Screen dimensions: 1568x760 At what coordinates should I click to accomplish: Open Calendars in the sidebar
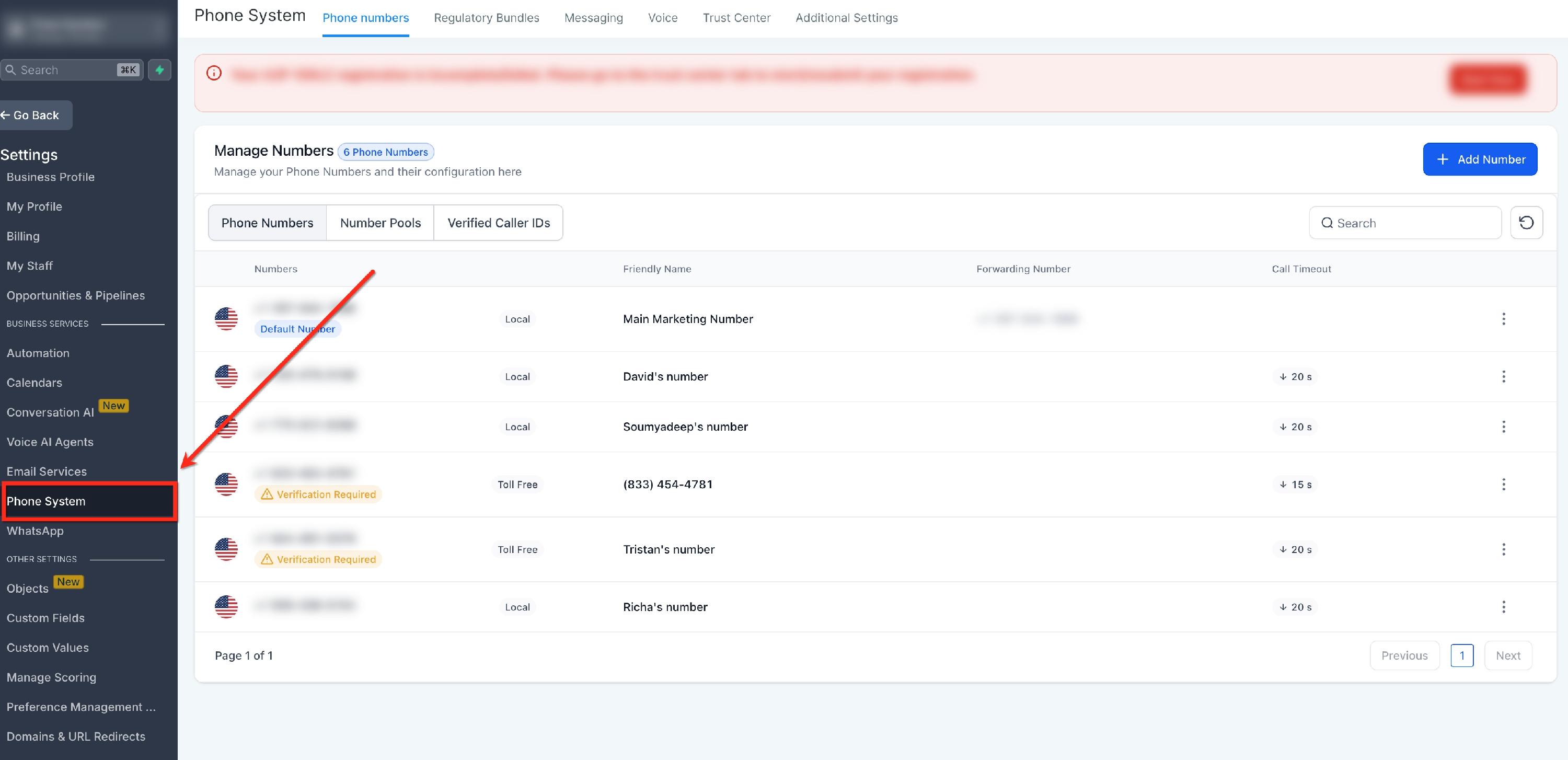[34, 383]
